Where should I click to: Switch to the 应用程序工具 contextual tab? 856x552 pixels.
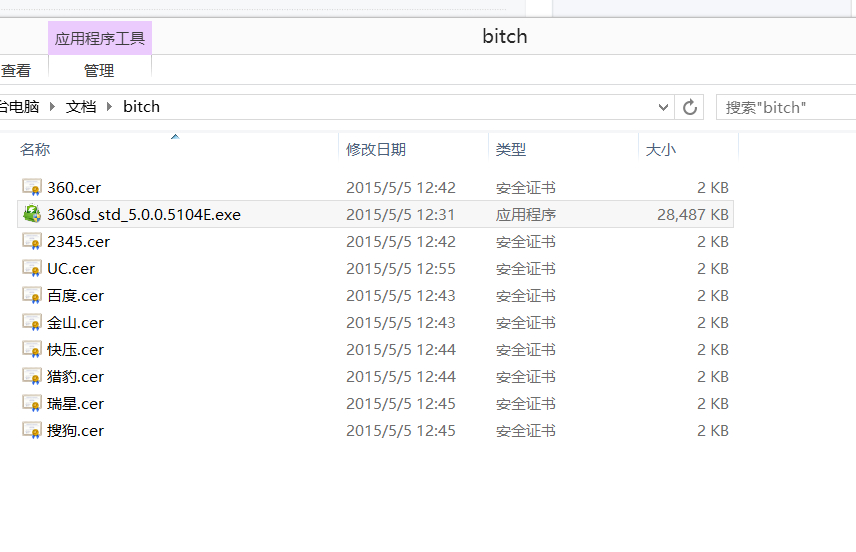pyautogui.click(x=100, y=38)
